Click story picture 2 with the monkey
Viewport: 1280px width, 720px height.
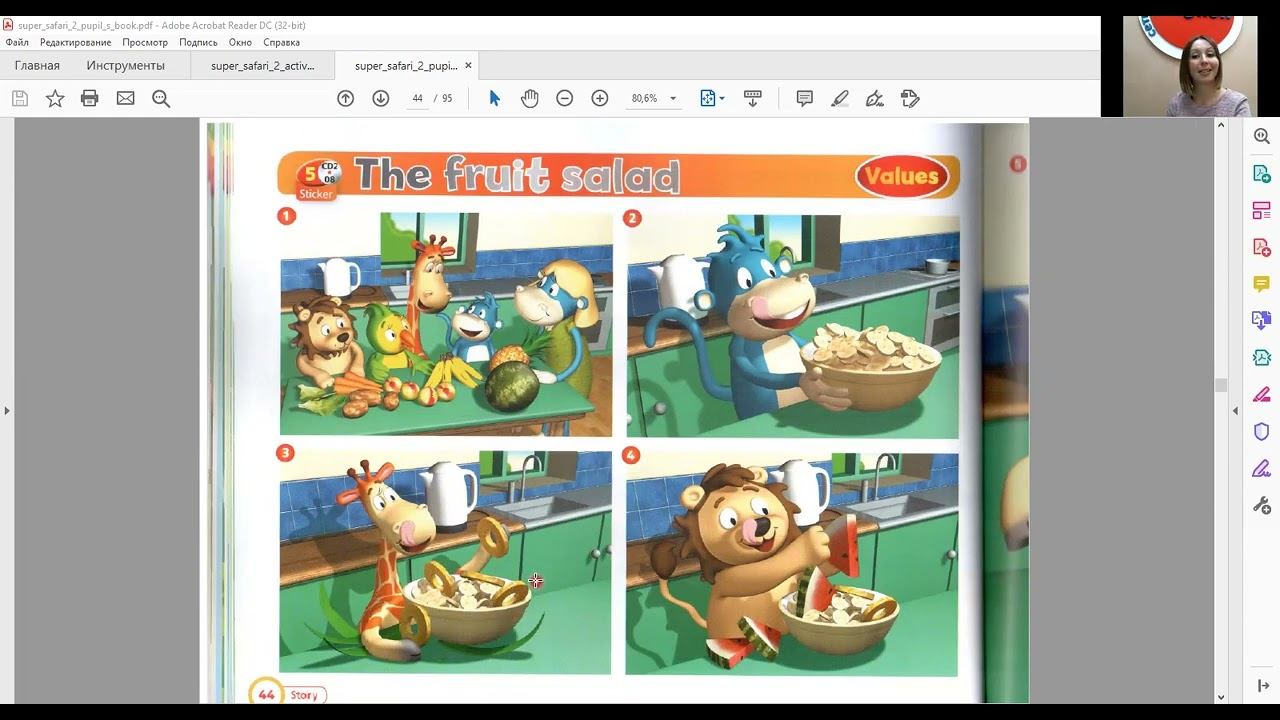point(793,326)
